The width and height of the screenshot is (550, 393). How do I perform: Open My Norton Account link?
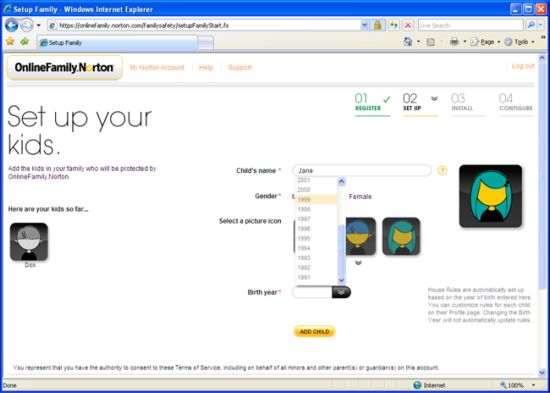[157, 67]
